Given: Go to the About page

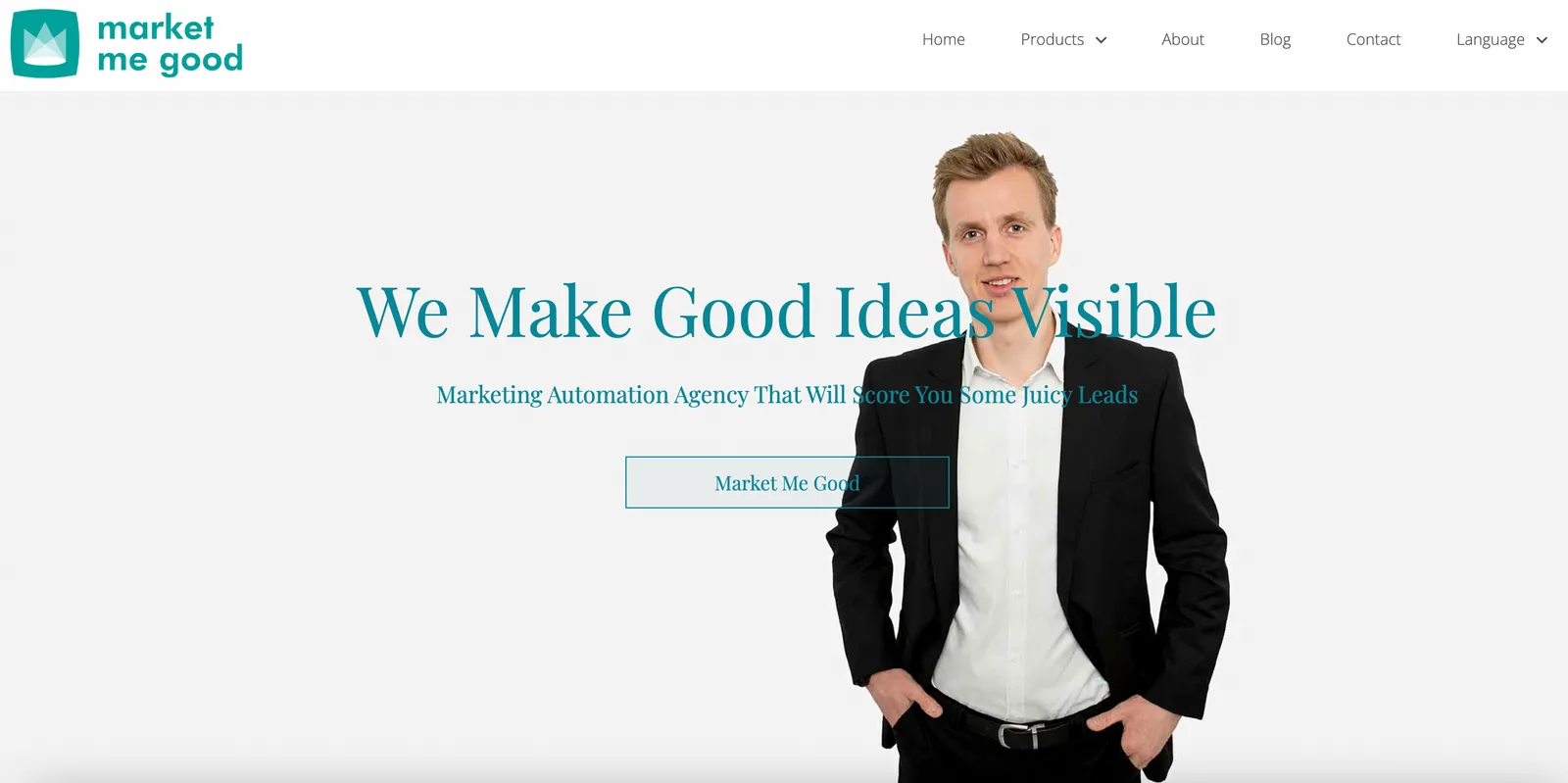Looking at the screenshot, I should click(1182, 39).
